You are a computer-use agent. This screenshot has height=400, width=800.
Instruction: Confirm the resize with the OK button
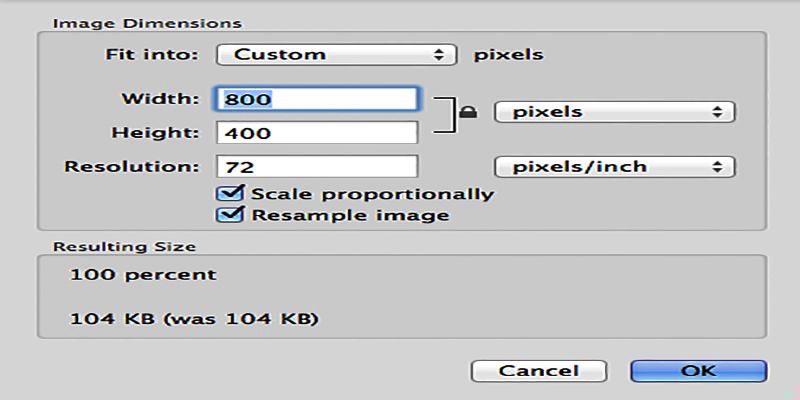698,371
